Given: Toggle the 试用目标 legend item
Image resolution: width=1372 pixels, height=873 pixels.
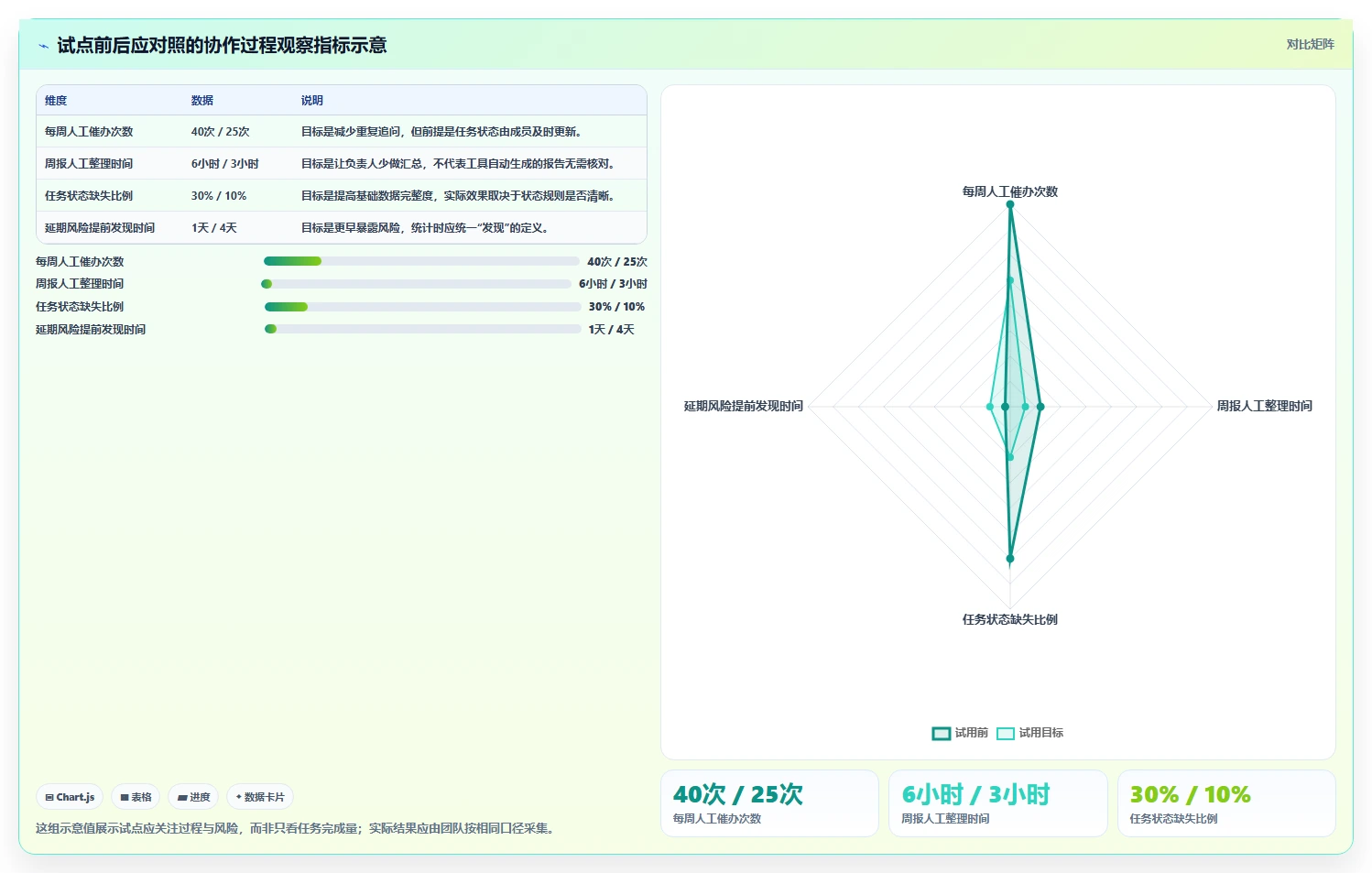Looking at the screenshot, I should [x=1029, y=733].
